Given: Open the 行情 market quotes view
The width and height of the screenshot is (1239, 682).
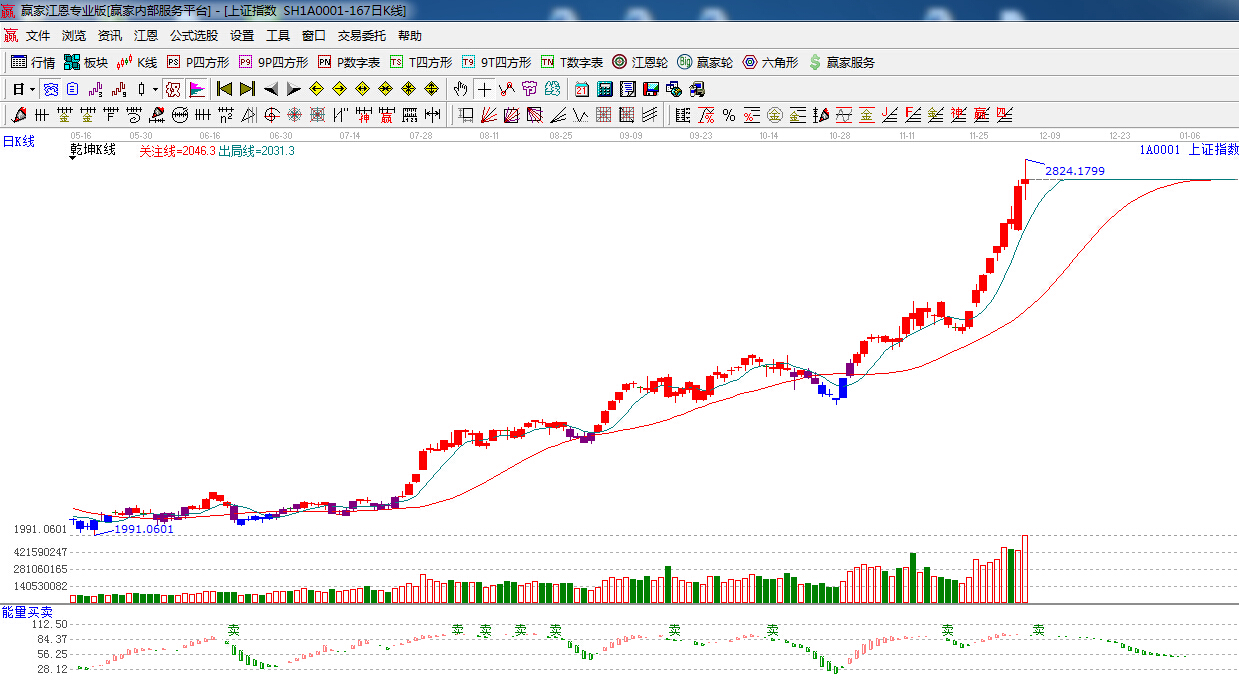Looking at the screenshot, I should tap(33, 62).
